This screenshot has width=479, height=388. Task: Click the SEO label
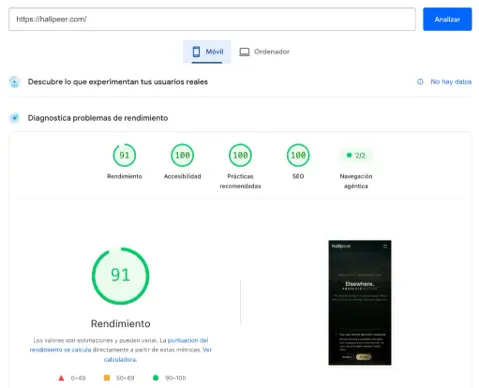(x=298, y=176)
